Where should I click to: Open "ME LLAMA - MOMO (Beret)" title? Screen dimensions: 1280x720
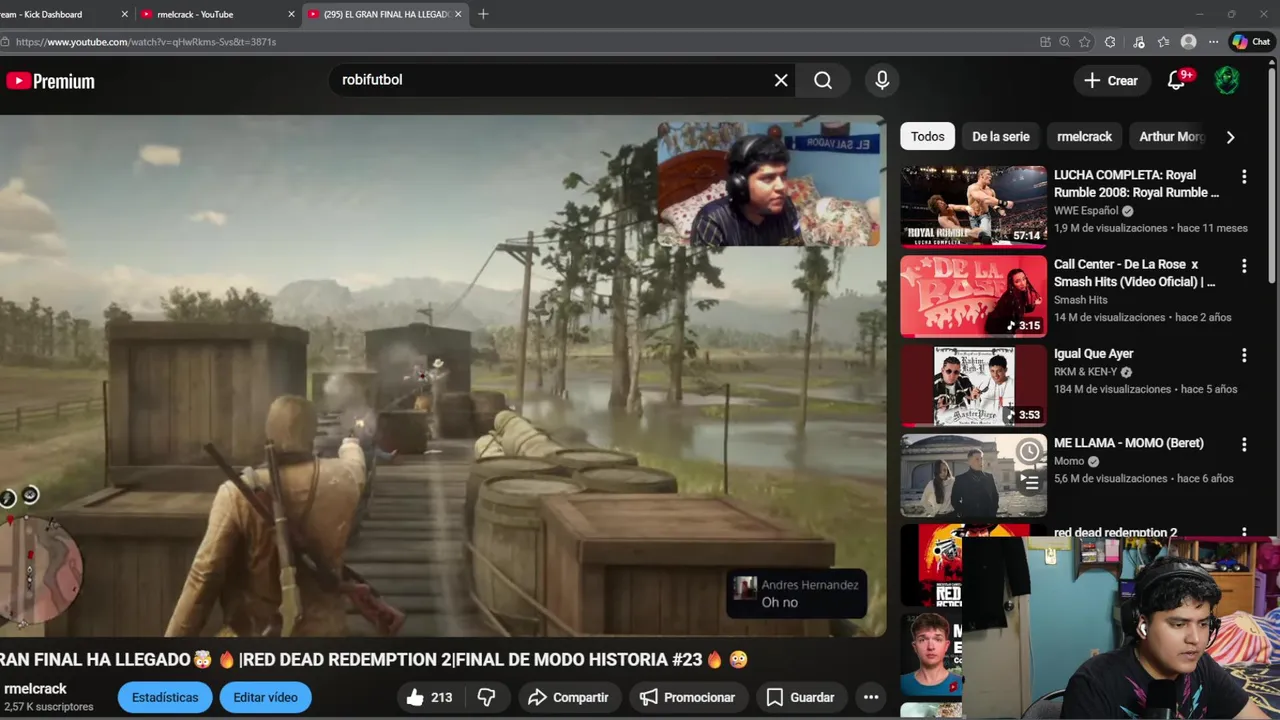tap(1129, 443)
